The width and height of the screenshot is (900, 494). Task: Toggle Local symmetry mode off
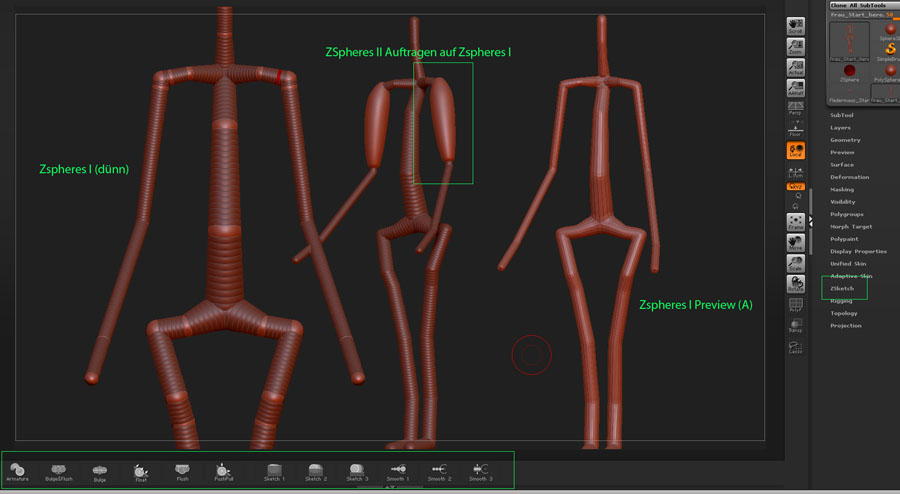point(796,150)
